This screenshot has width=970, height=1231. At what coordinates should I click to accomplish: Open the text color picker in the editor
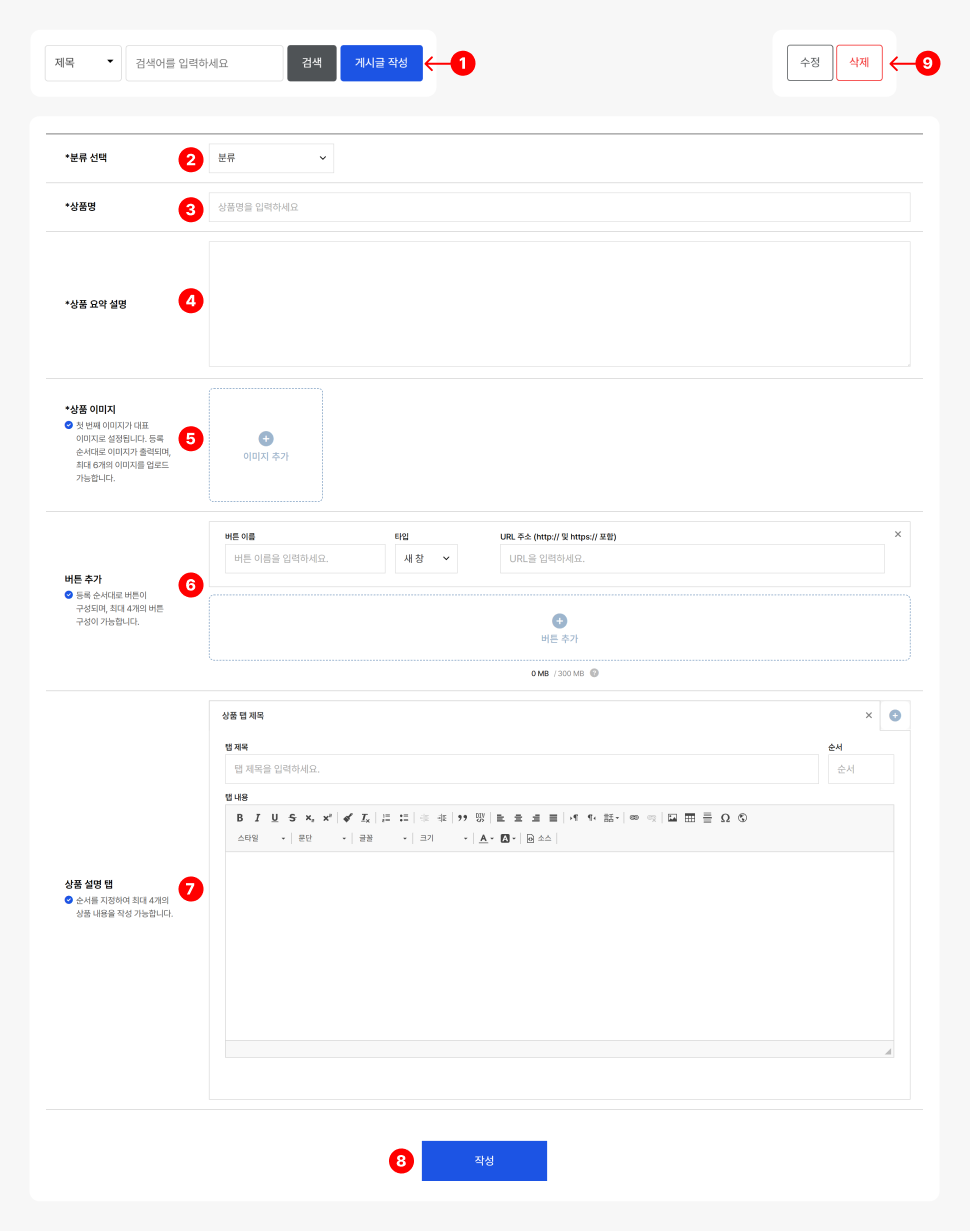click(485, 838)
